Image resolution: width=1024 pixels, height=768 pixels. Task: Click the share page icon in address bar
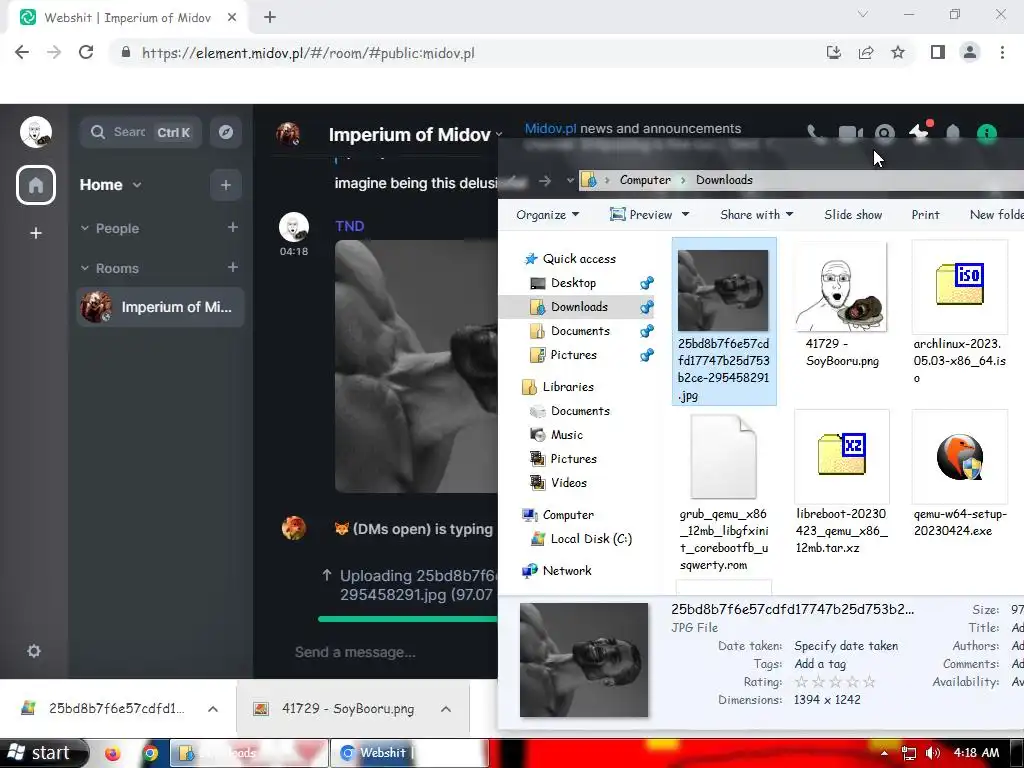[x=866, y=52]
